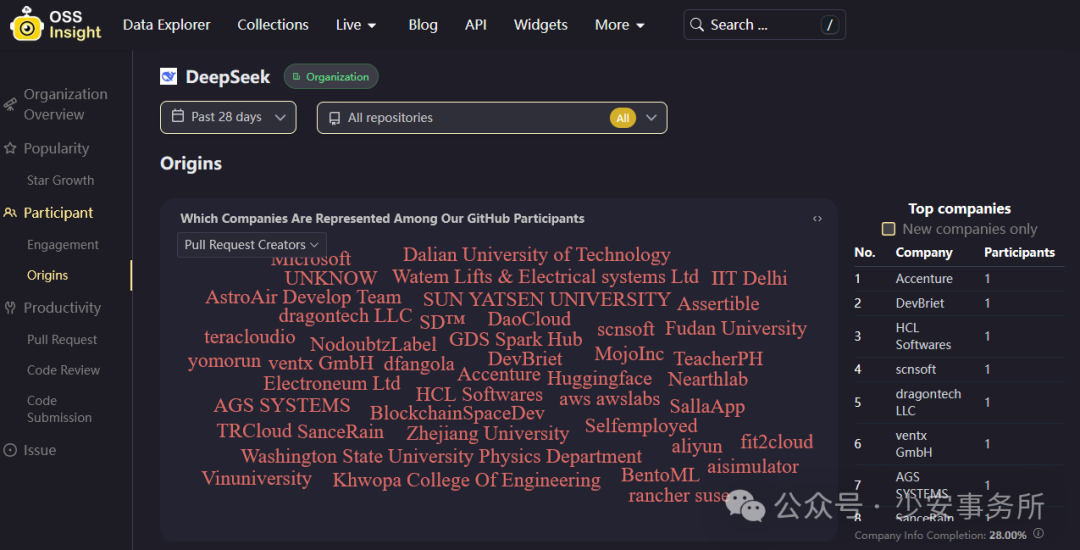Click the repository book icon
Screen dimensions: 1080x550
[335, 118]
